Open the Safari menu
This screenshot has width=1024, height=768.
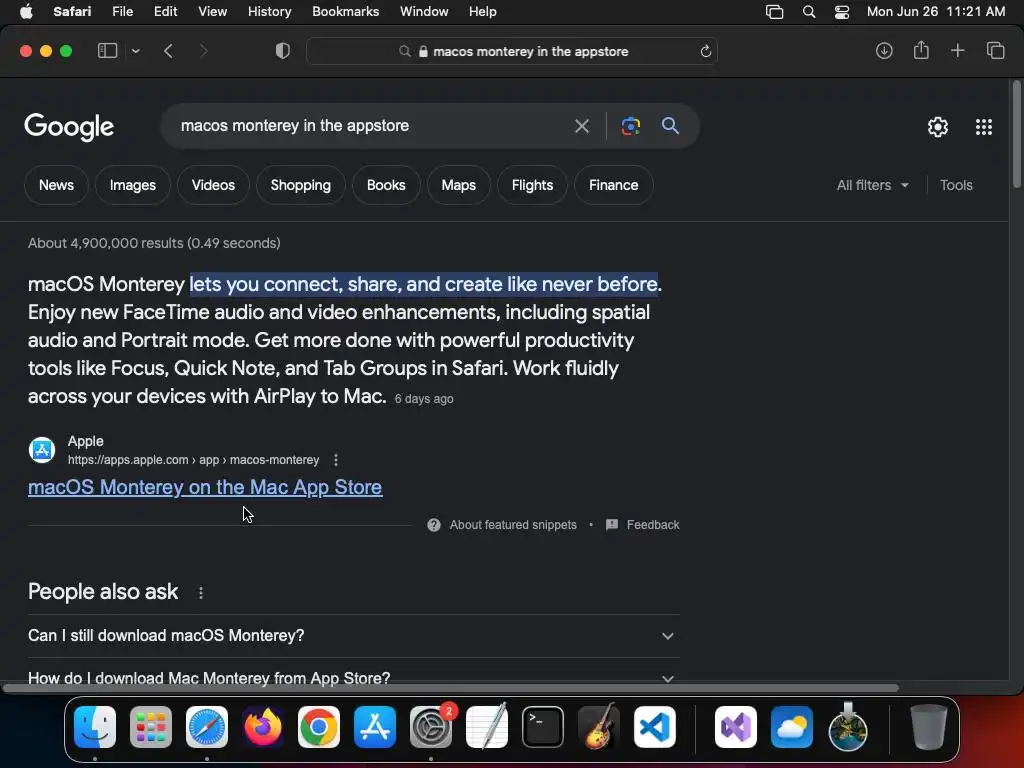(x=72, y=12)
